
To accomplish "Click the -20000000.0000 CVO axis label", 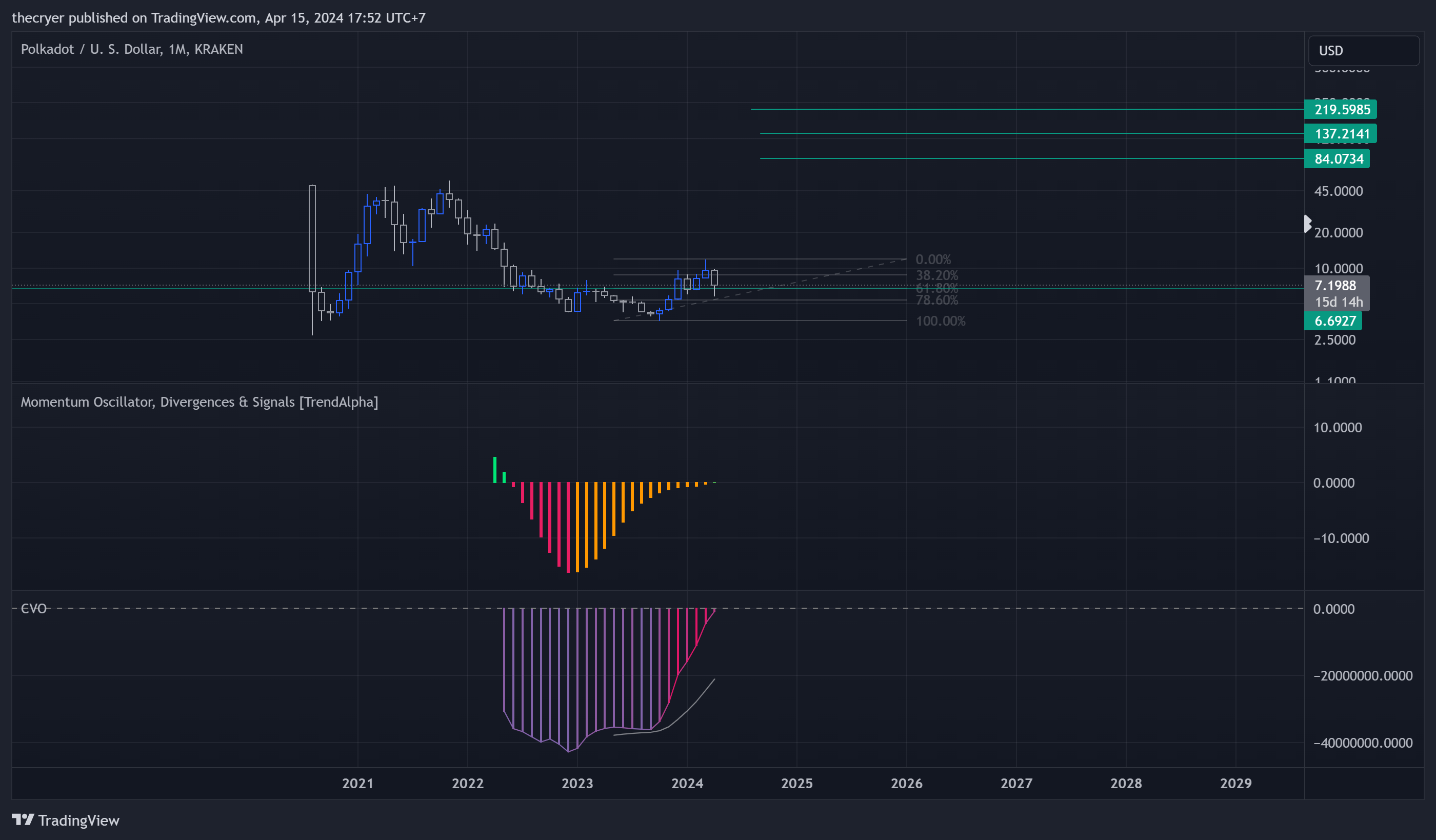I will 1363,675.
